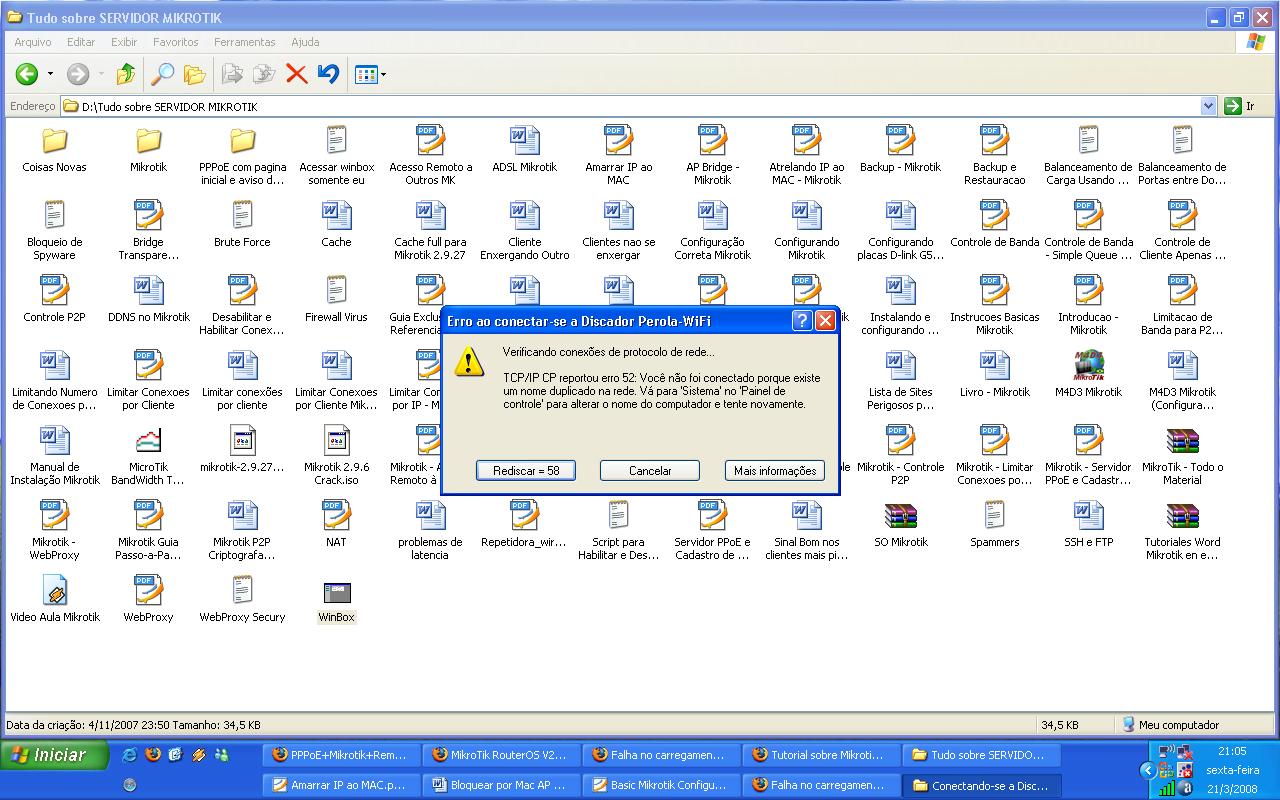Select the DDNS no Mikrotik document
Image resolution: width=1280 pixels, height=800 pixels.
[x=149, y=301]
